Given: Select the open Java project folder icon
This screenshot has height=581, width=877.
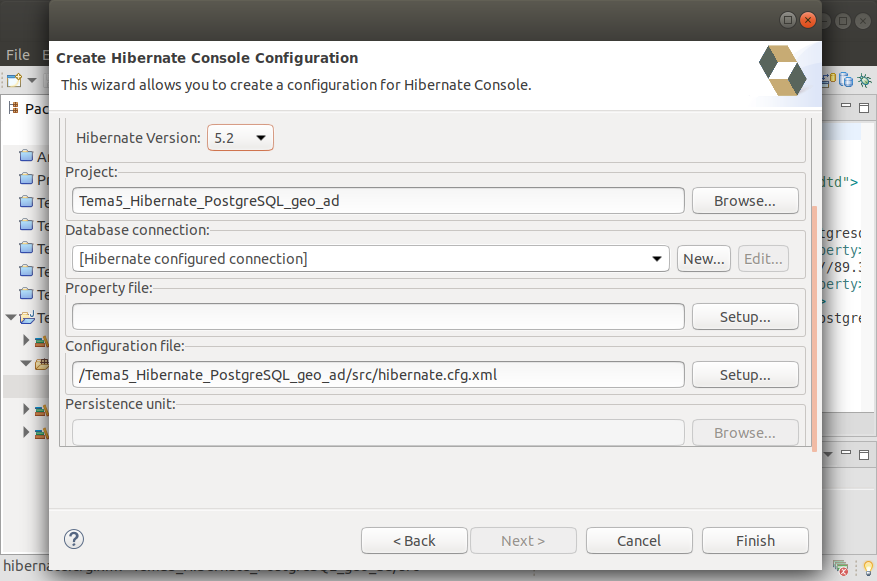Looking at the screenshot, I should (27, 318).
